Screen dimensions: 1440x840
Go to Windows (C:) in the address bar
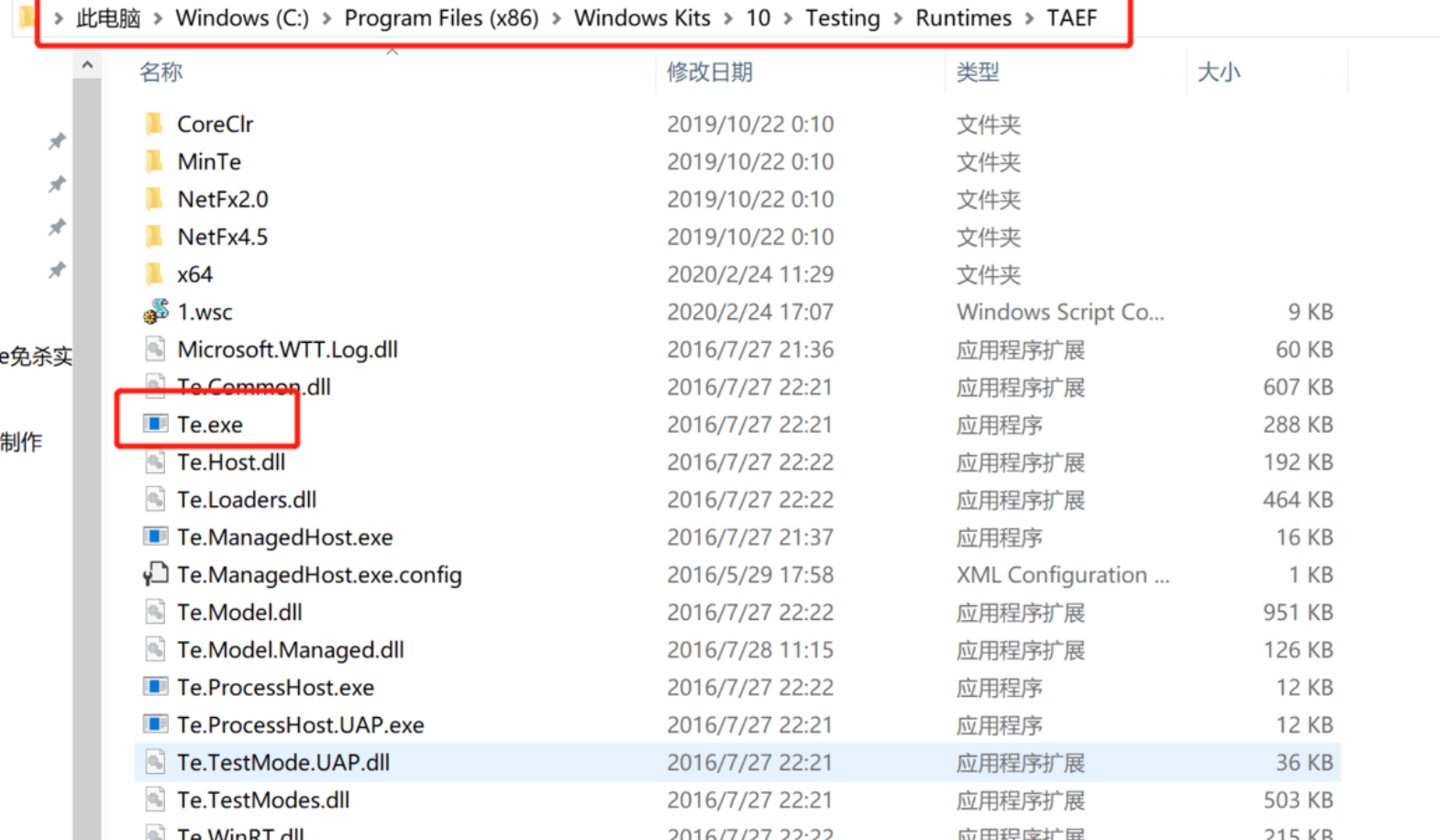242,18
